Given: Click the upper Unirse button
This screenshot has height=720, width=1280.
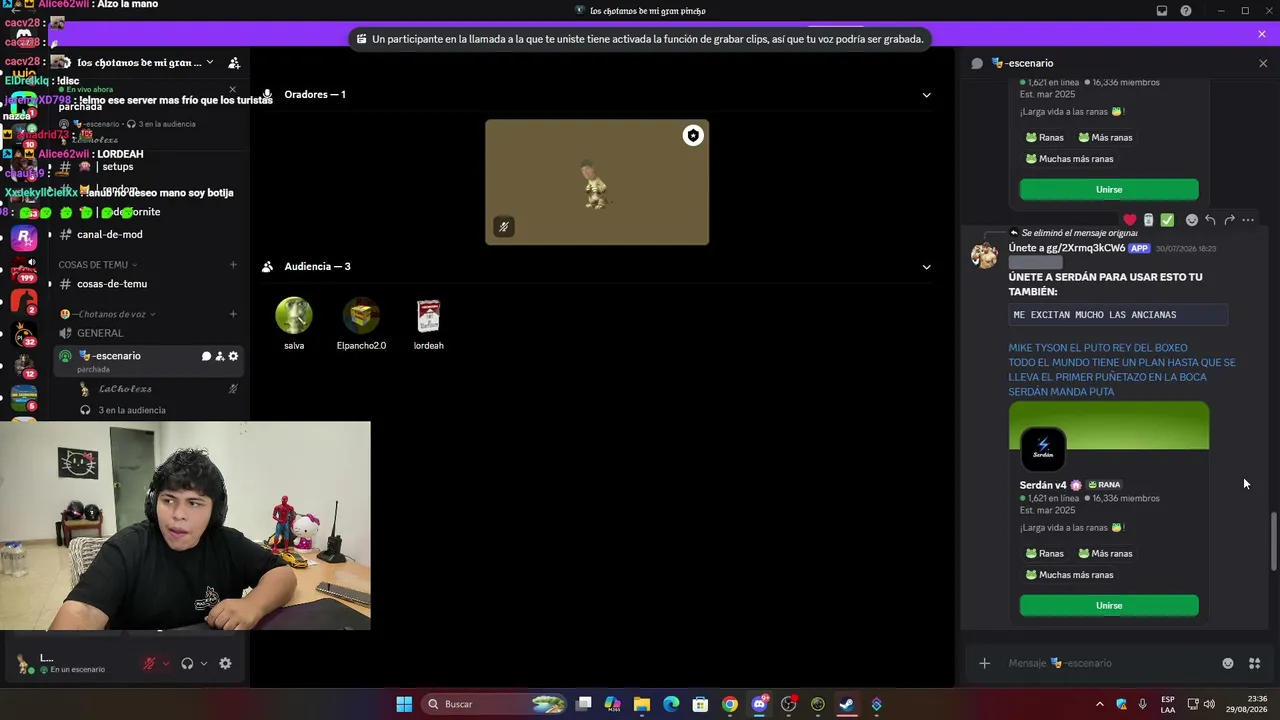Looking at the screenshot, I should 1109,190.
